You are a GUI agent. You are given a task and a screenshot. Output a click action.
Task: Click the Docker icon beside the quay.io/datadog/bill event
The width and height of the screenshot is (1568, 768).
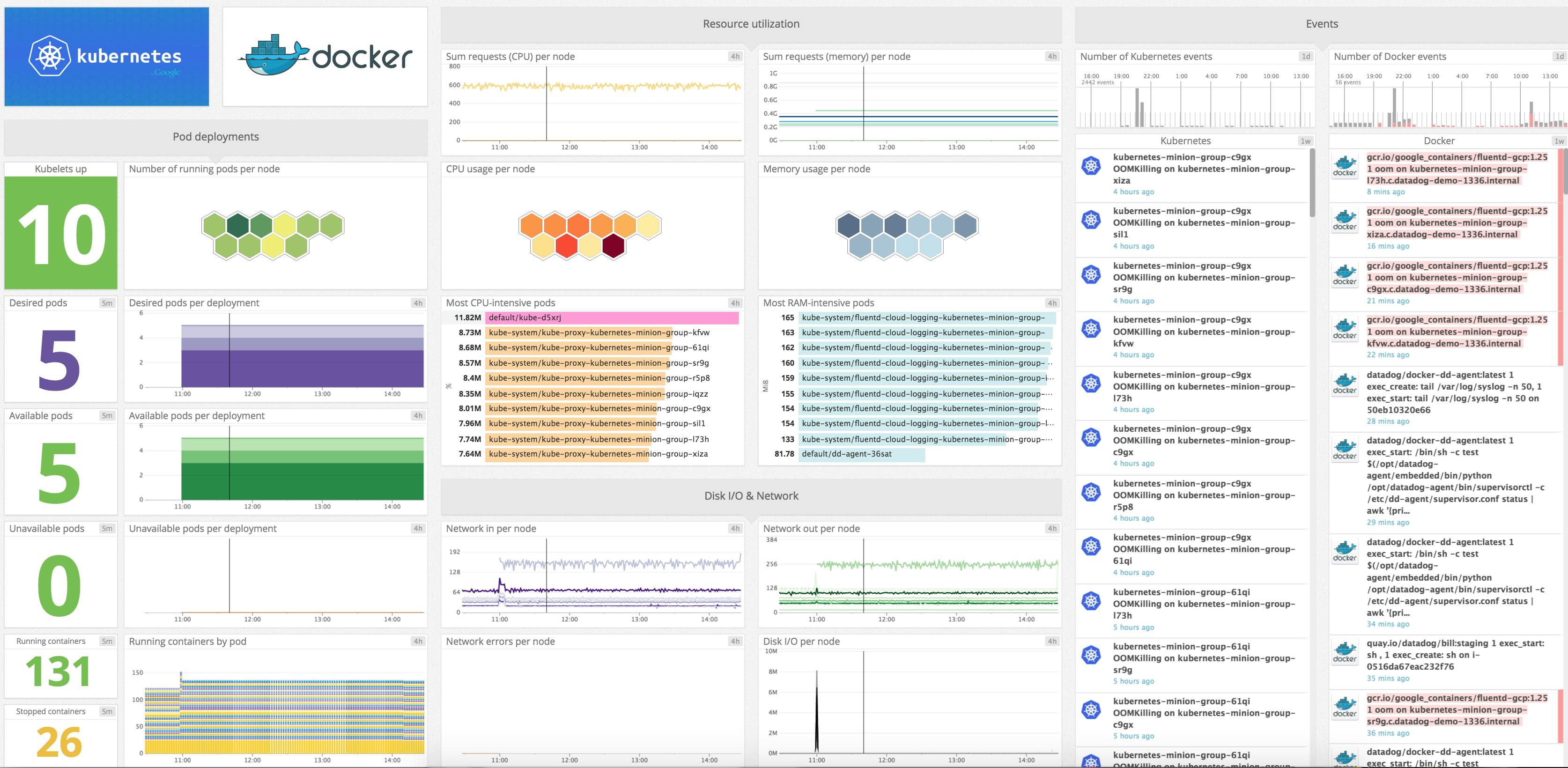(1345, 652)
